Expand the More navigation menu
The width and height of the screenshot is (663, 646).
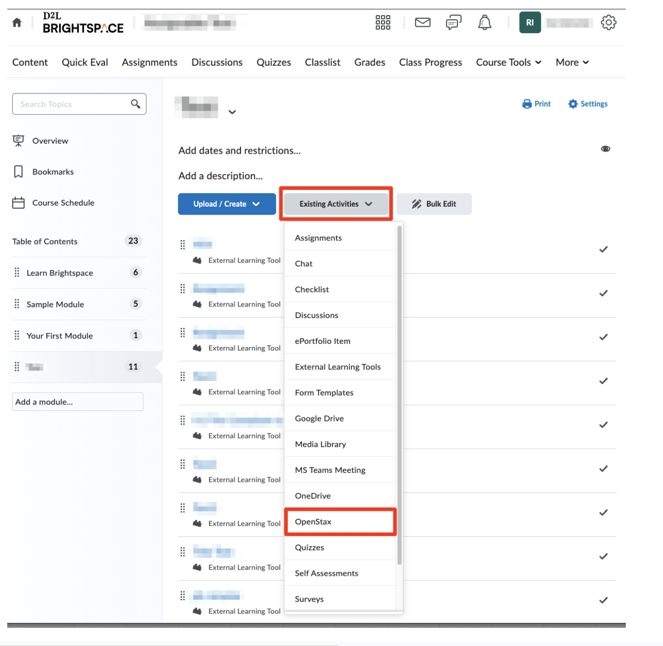click(x=572, y=62)
